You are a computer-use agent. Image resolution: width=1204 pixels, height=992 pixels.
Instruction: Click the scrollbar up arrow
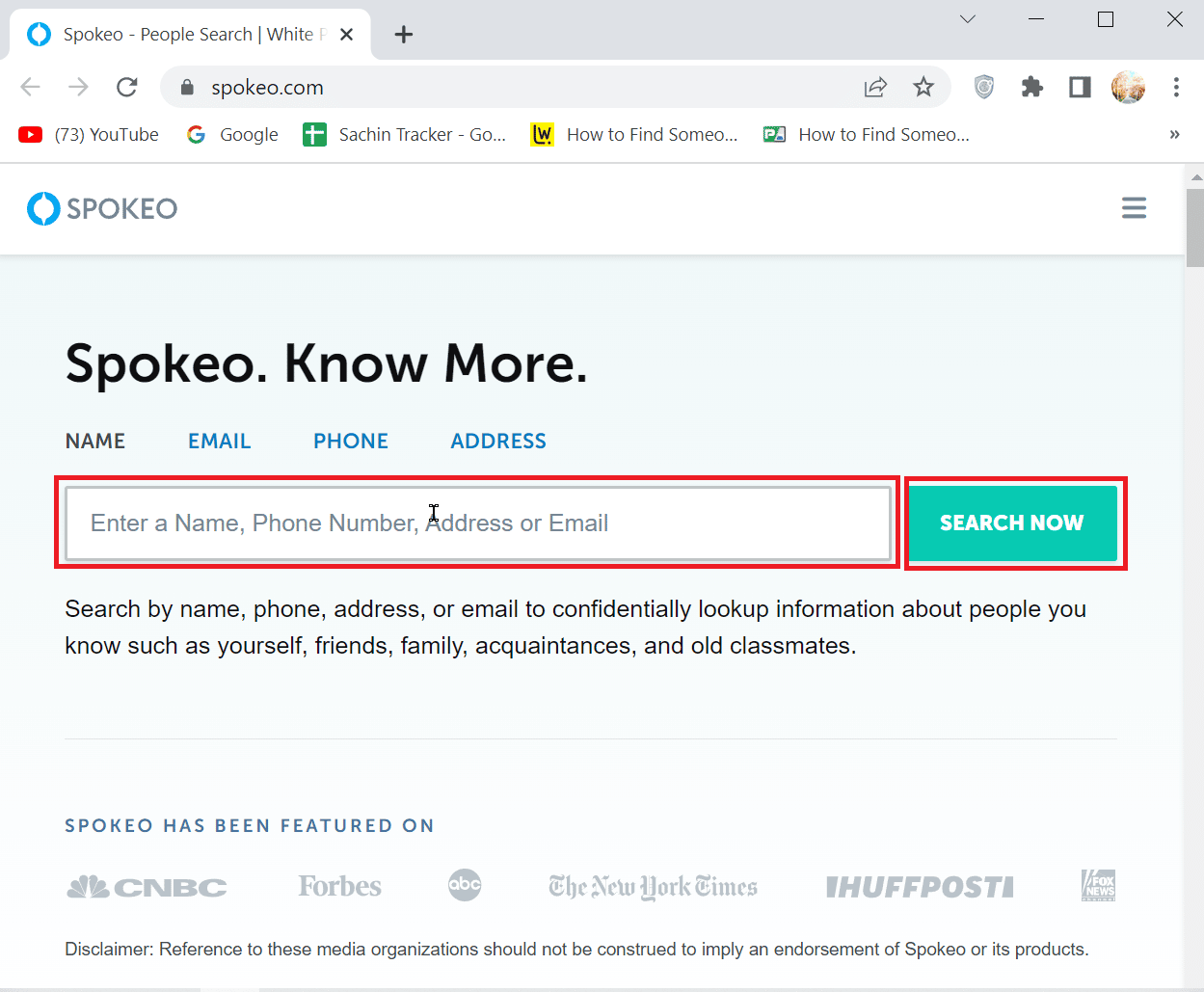[1195, 177]
